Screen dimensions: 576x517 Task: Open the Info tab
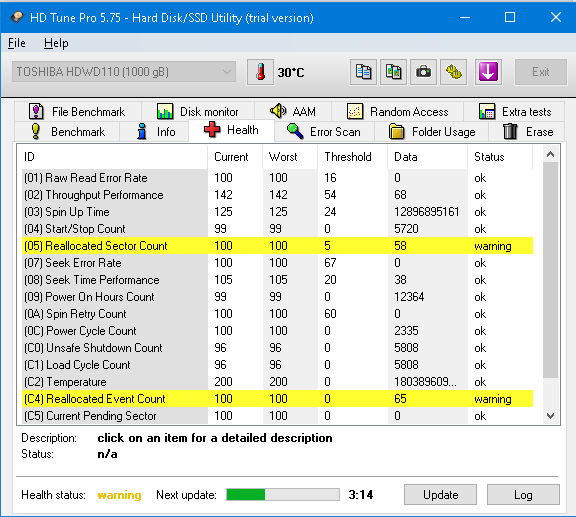pyautogui.click(x=154, y=132)
